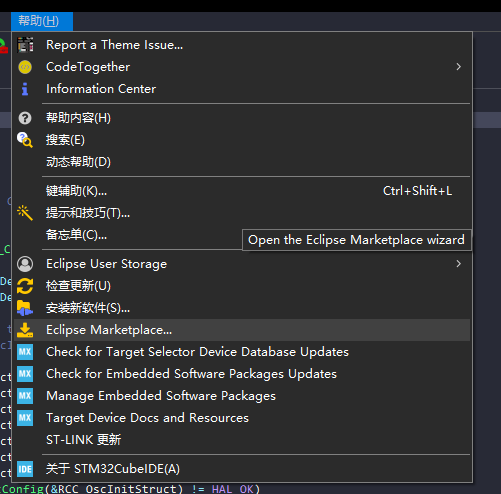Click the question mark help contents icon
Viewport: 501px width, 494px height.
coord(25,118)
